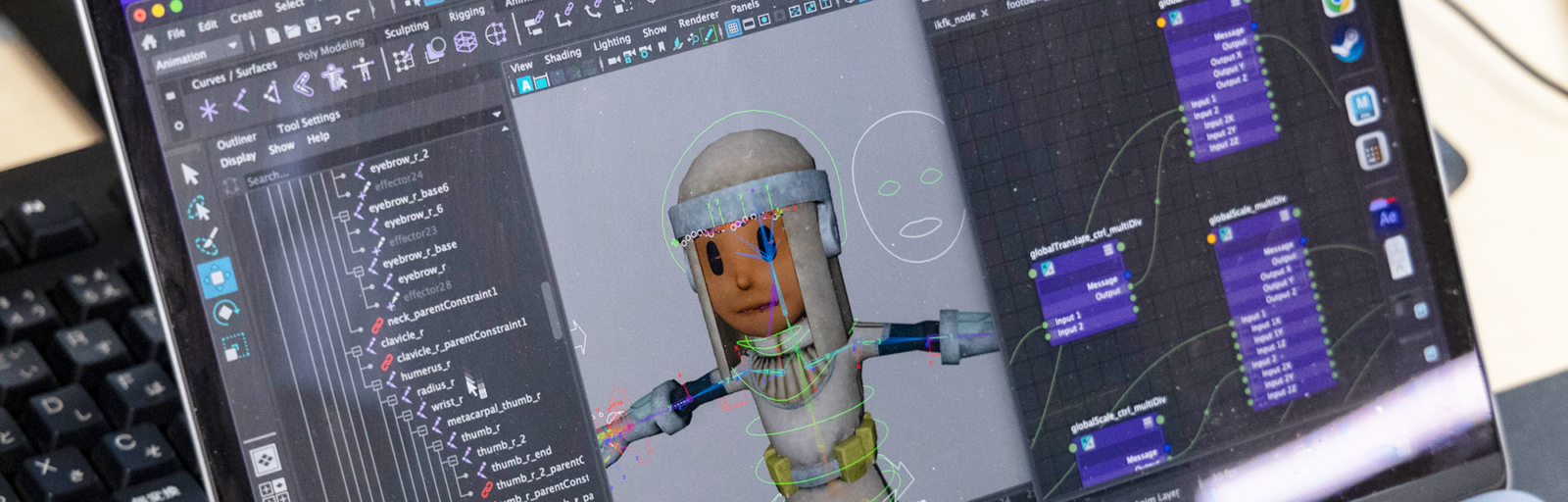Select eyebrow_r_base6 in the Outliner
Screen dimensions: 1568x502
409,197
